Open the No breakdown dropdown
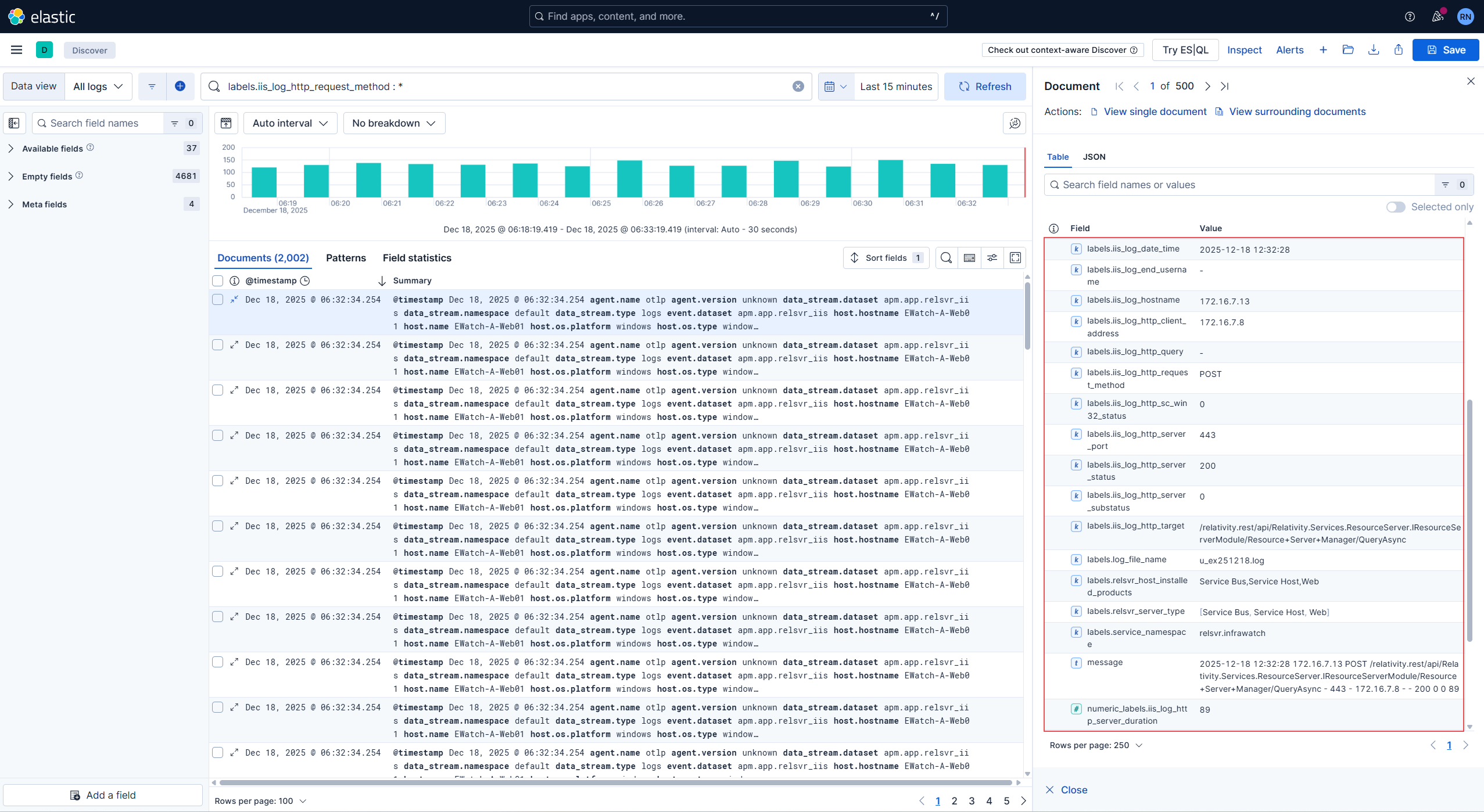Image resolution: width=1484 pixels, height=812 pixels. (x=394, y=123)
